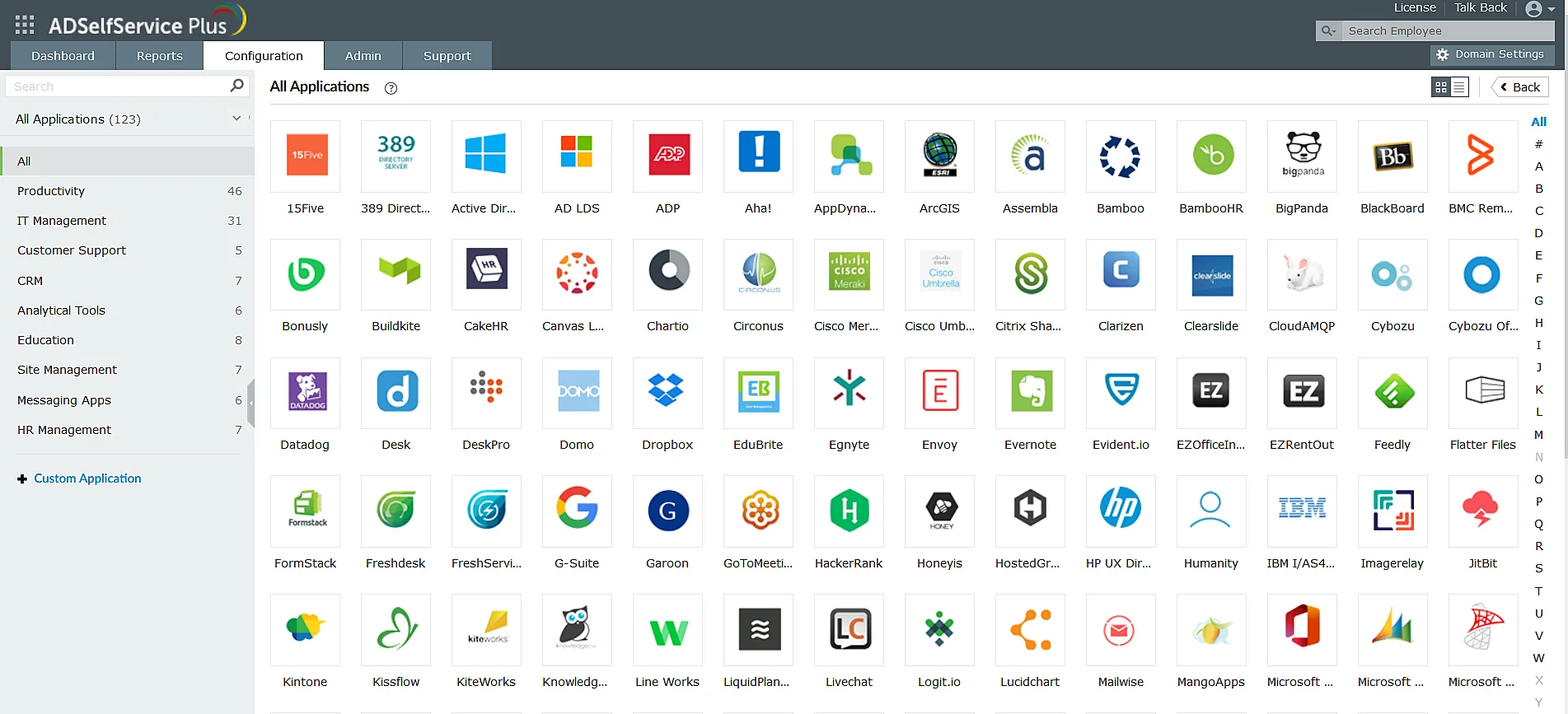Screen dimensions: 1568x714
Task: Open the apps grid launcher icon
Action: click(25, 25)
